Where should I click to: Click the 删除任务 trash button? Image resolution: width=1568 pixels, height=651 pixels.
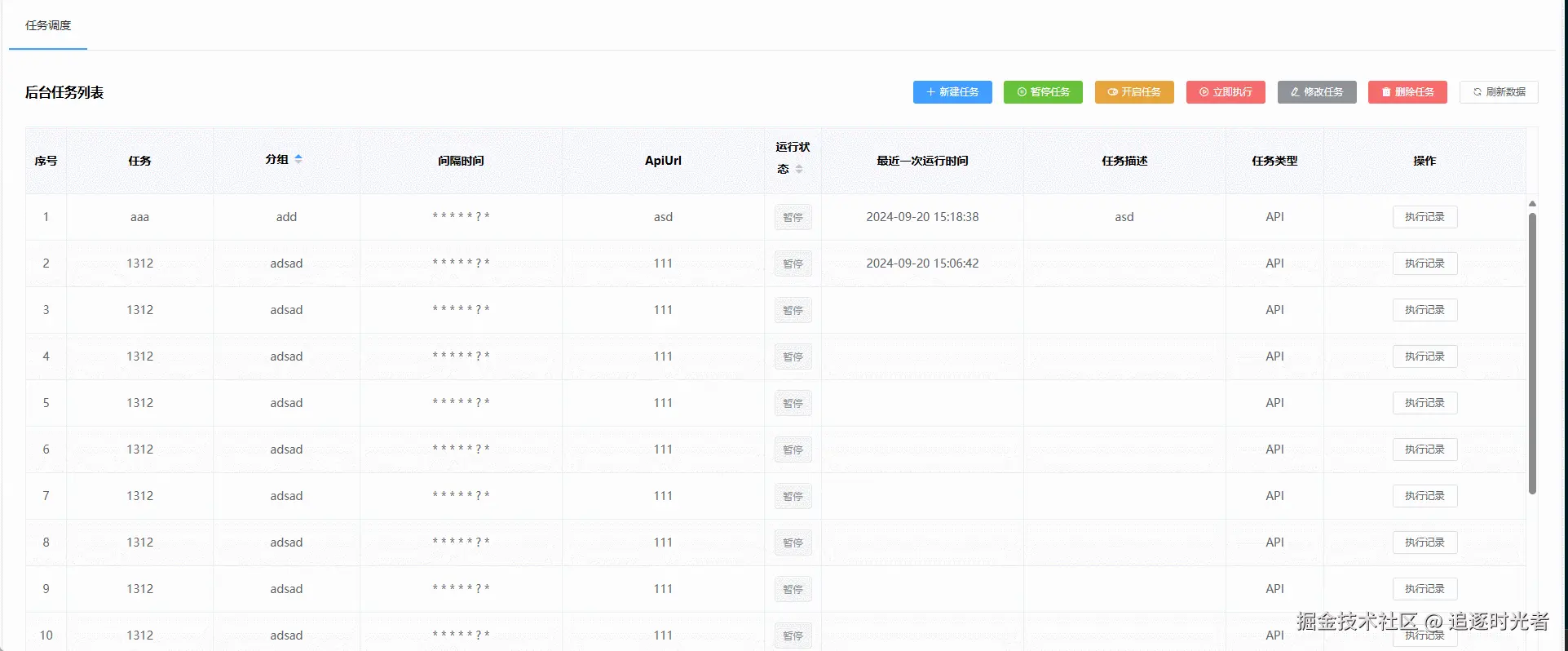tap(1407, 92)
